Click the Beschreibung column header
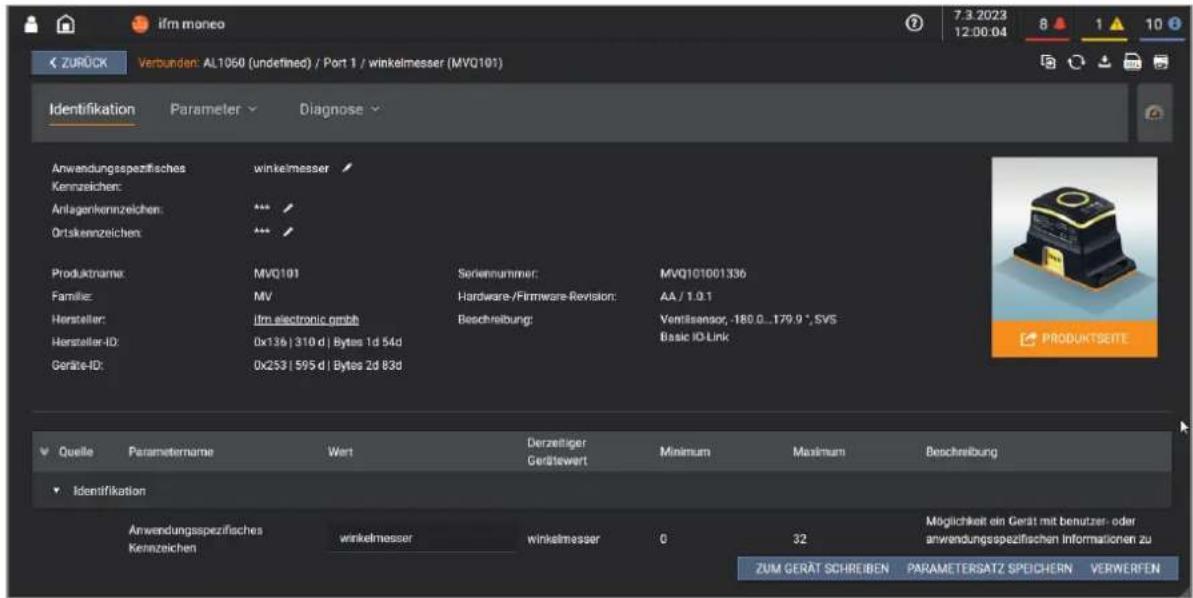Image resolution: width=1193 pixels, height=598 pixels. coord(961,452)
